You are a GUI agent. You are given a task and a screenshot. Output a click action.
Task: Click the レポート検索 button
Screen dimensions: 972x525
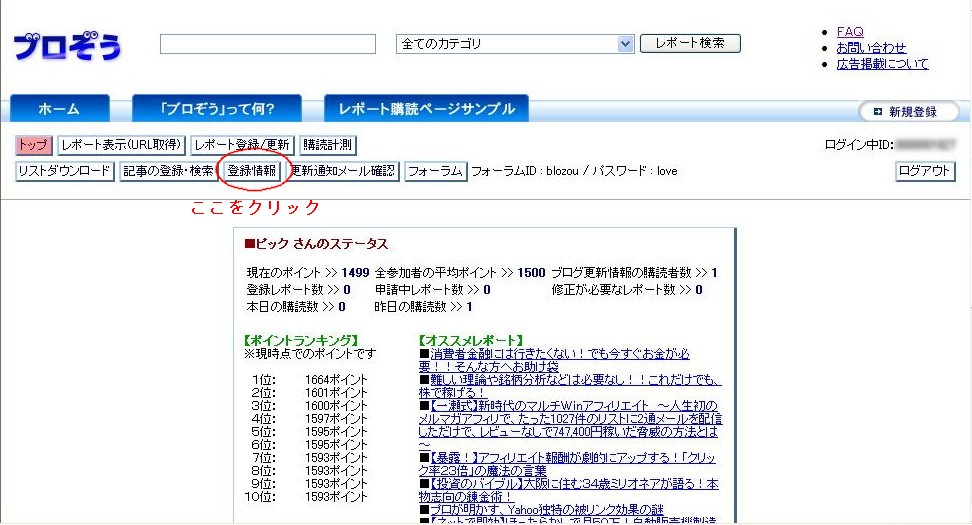(x=690, y=43)
